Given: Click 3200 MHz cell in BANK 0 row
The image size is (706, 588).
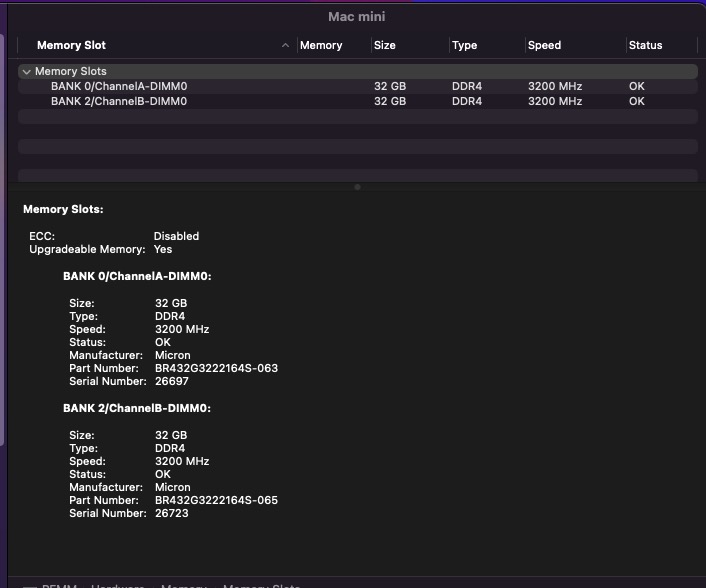Looking at the screenshot, I should (555, 86).
